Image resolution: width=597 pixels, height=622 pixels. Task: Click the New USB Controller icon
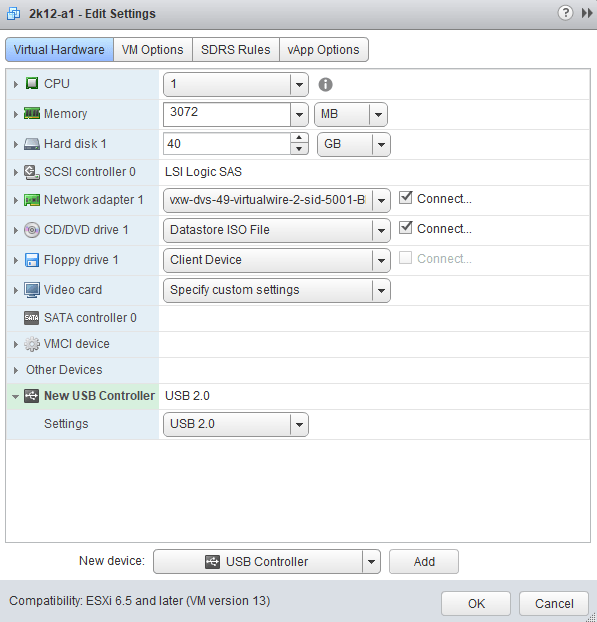click(x=31, y=396)
